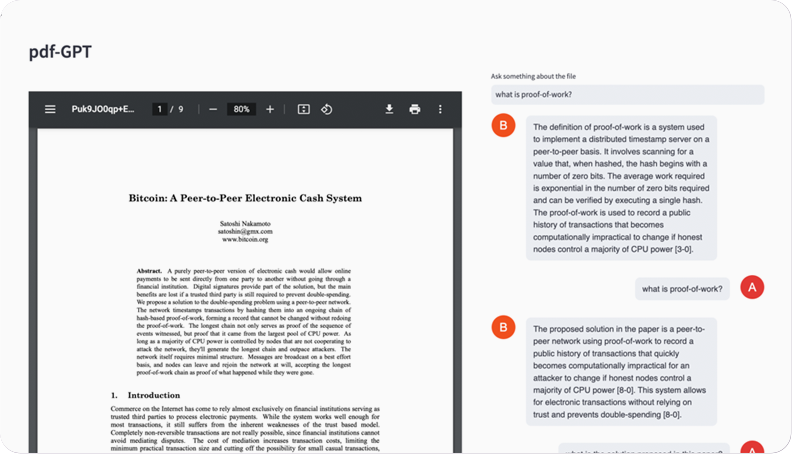Download the PDF file
The height and width of the screenshot is (454, 792).
390,109
